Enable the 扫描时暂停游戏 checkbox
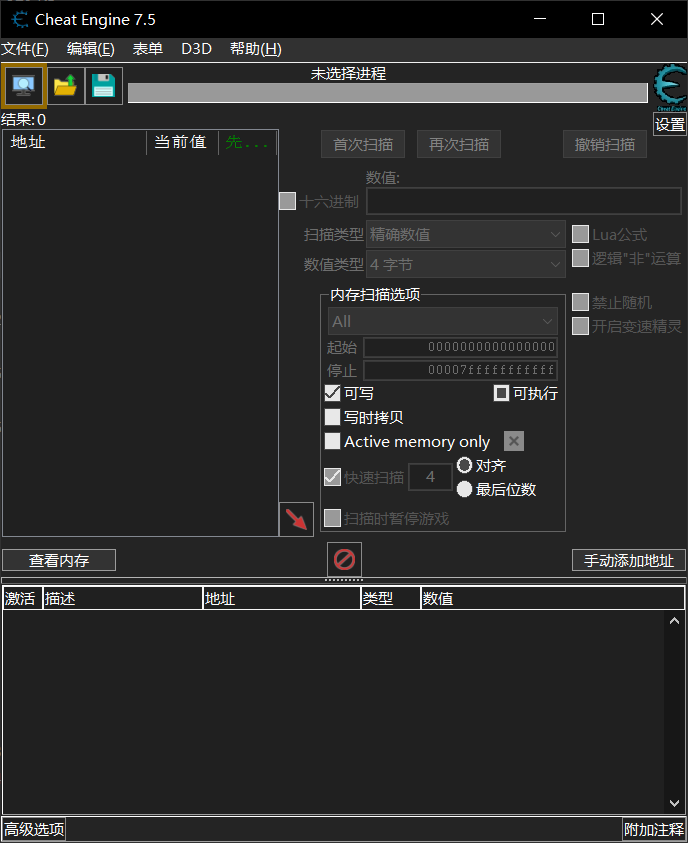The height and width of the screenshot is (843, 688). pyautogui.click(x=333, y=518)
